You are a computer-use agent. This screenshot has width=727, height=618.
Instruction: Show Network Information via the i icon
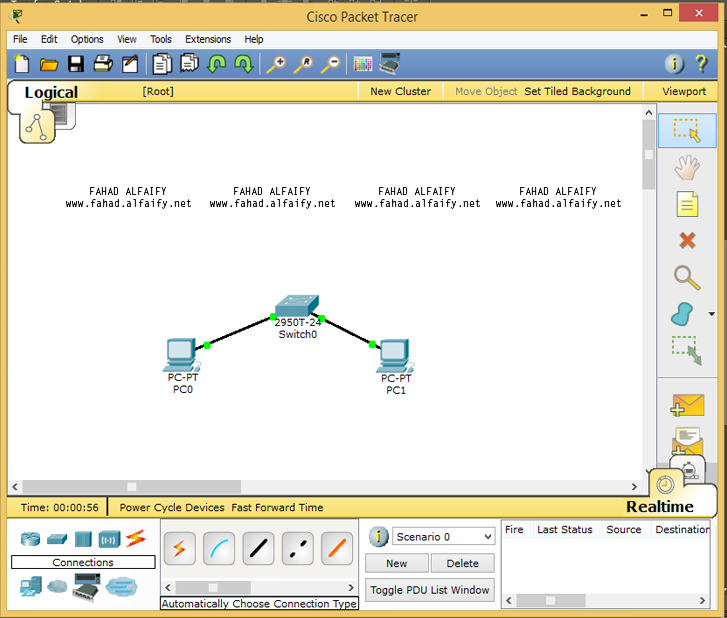674,64
